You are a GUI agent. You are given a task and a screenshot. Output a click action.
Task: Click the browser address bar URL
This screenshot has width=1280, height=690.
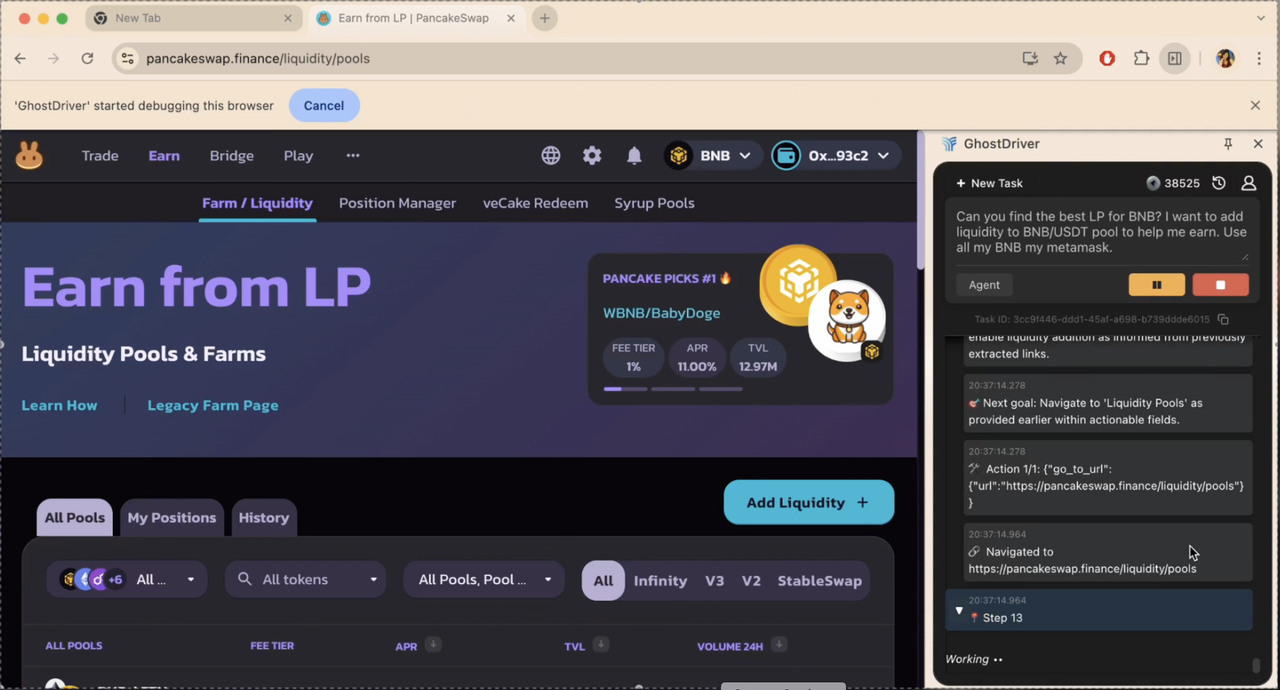click(x=258, y=59)
